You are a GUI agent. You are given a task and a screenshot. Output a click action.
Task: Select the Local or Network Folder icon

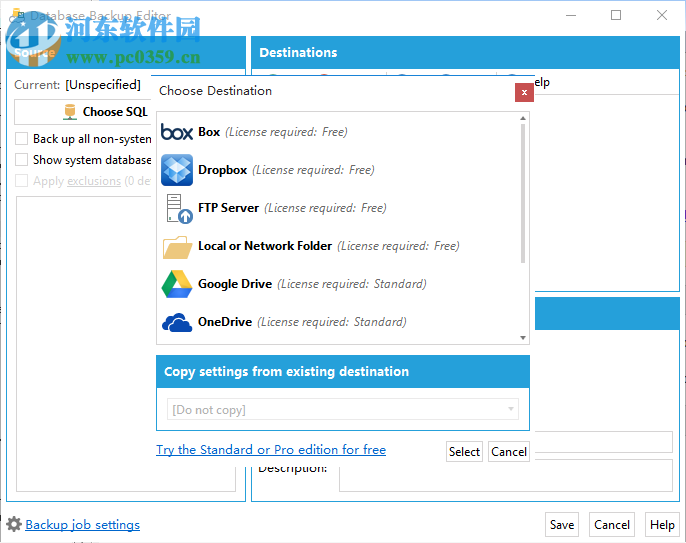coord(177,247)
